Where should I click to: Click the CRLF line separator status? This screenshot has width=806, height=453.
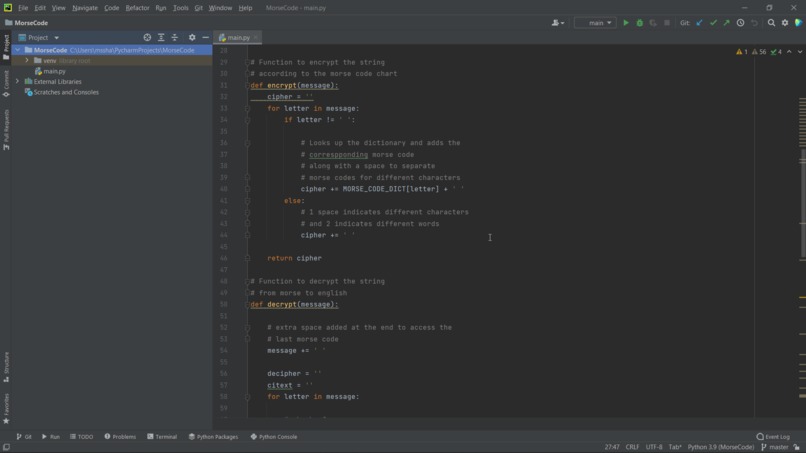[632, 447]
